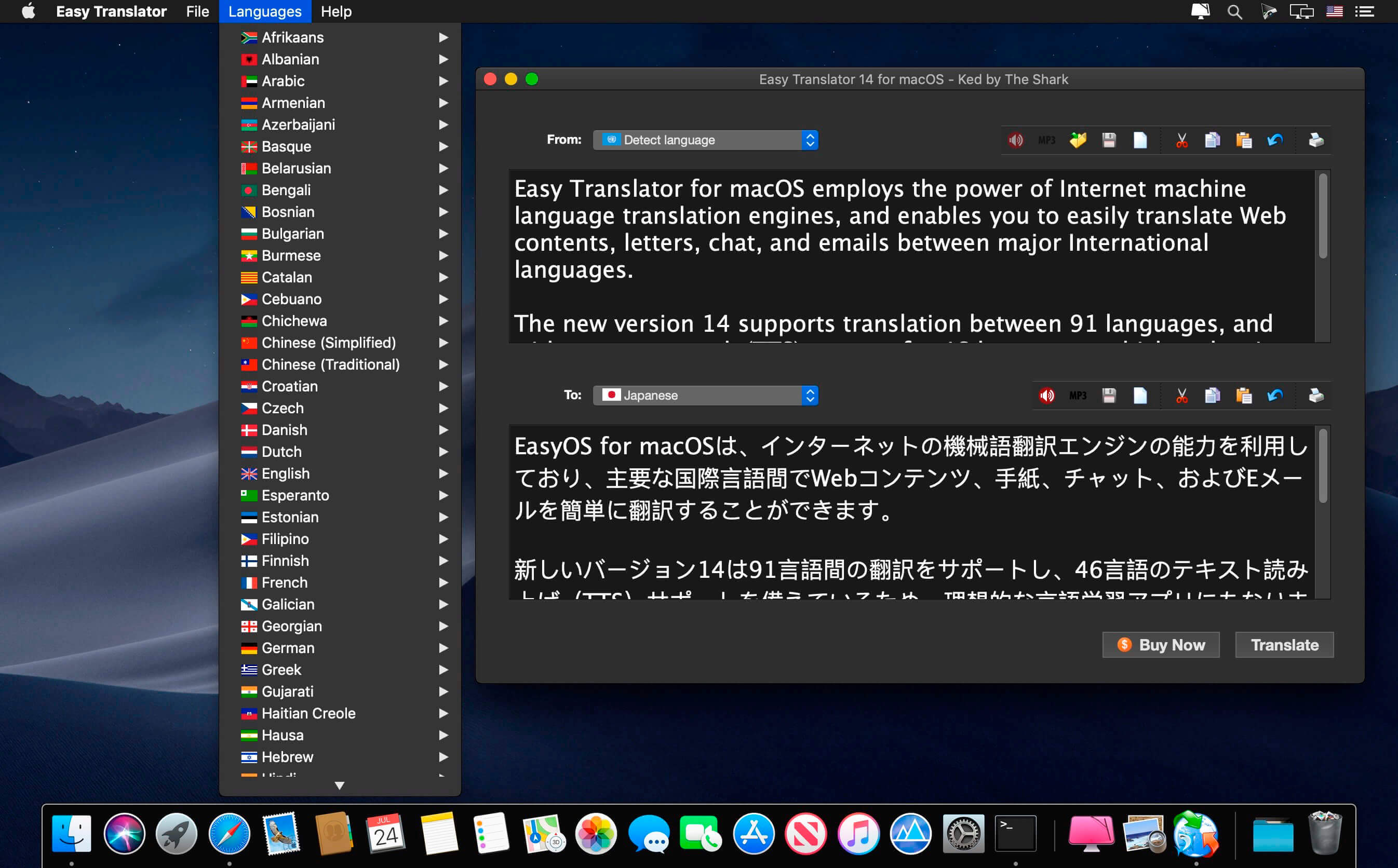Screen dimensions: 1398x868
Task: Open Terminal from the Dock
Action: click(x=1016, y=833)
